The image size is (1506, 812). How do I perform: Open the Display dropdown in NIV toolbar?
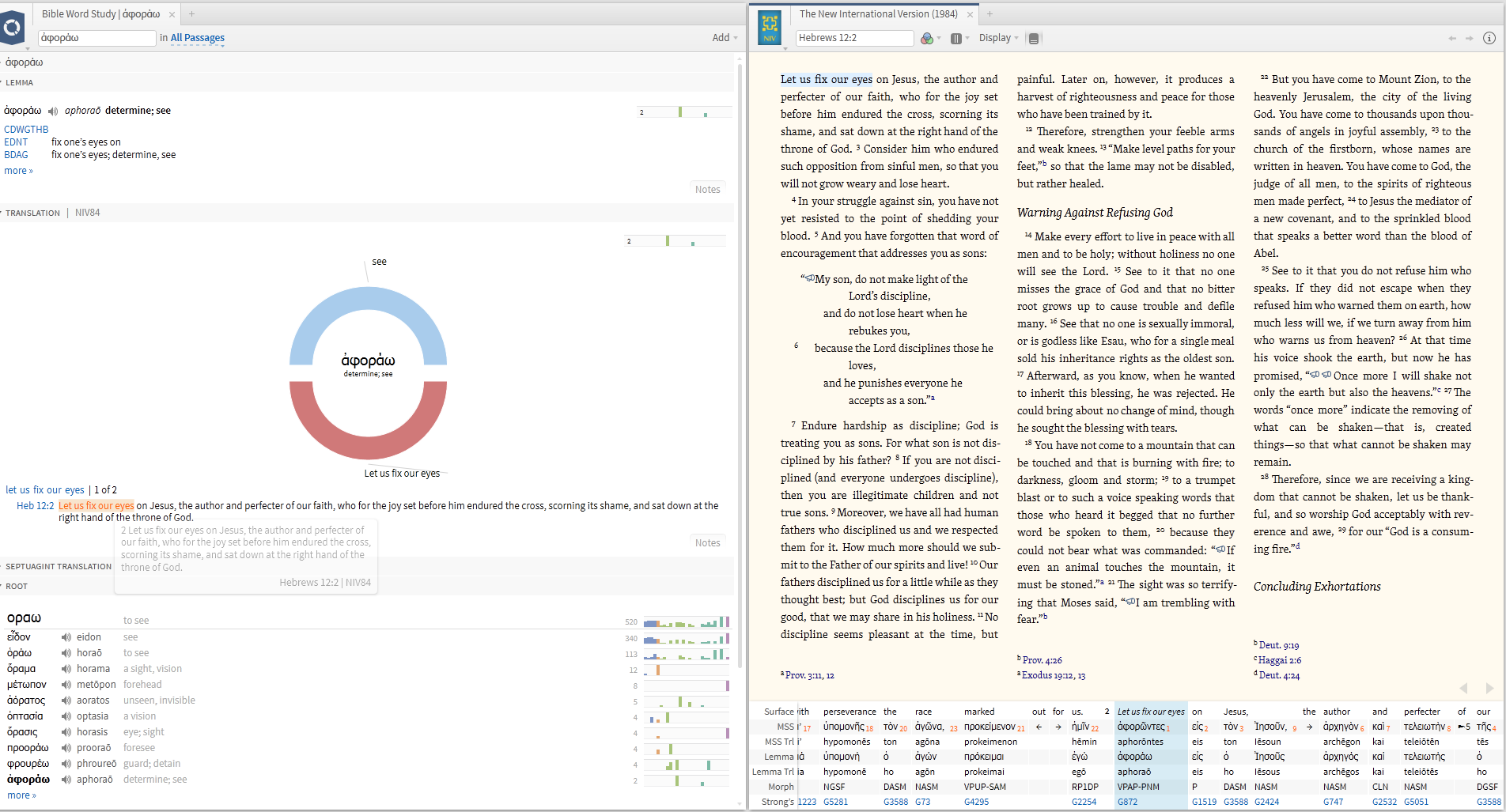coord(998,38)
